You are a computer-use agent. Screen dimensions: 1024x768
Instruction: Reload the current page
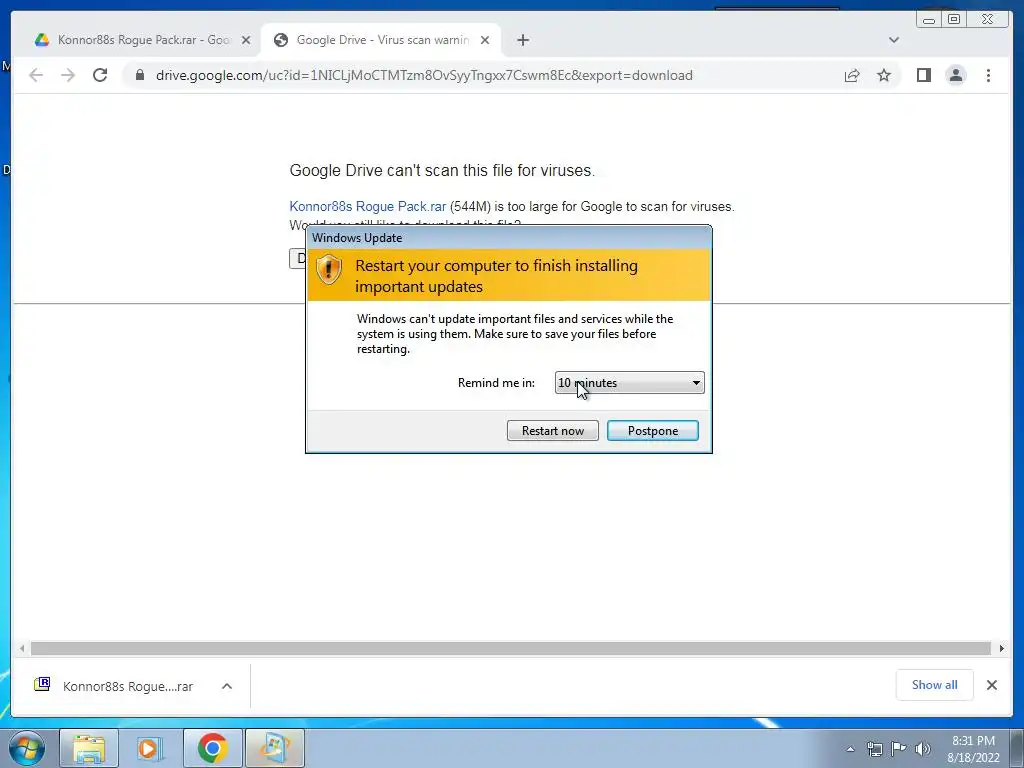tap(100, 75)
